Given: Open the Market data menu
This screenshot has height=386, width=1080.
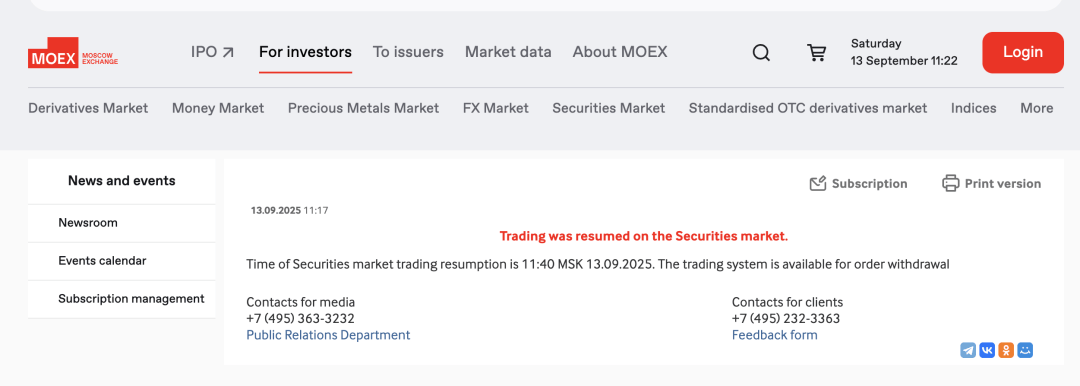Looking at the screenshot, I should pos(508,52).
